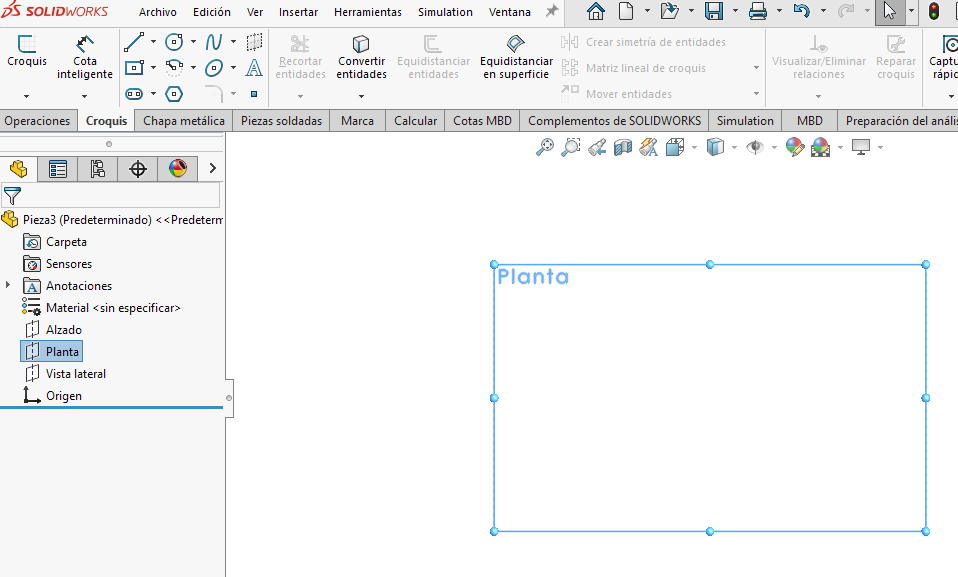Open the Spline tool dropdown arrow

233,42
